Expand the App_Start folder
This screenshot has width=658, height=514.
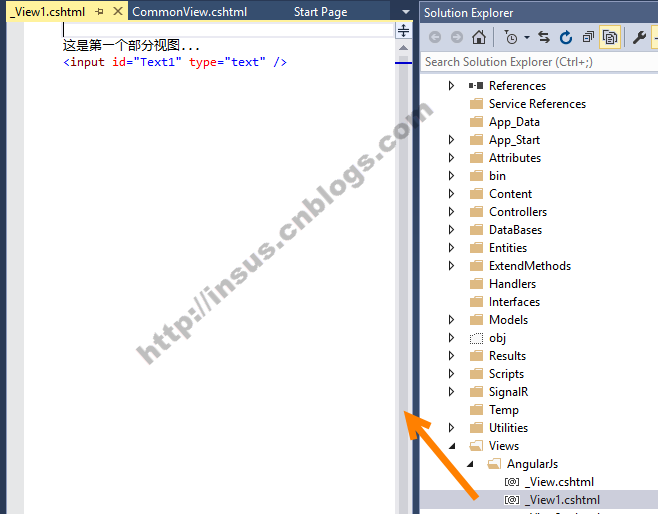[451, 139]
